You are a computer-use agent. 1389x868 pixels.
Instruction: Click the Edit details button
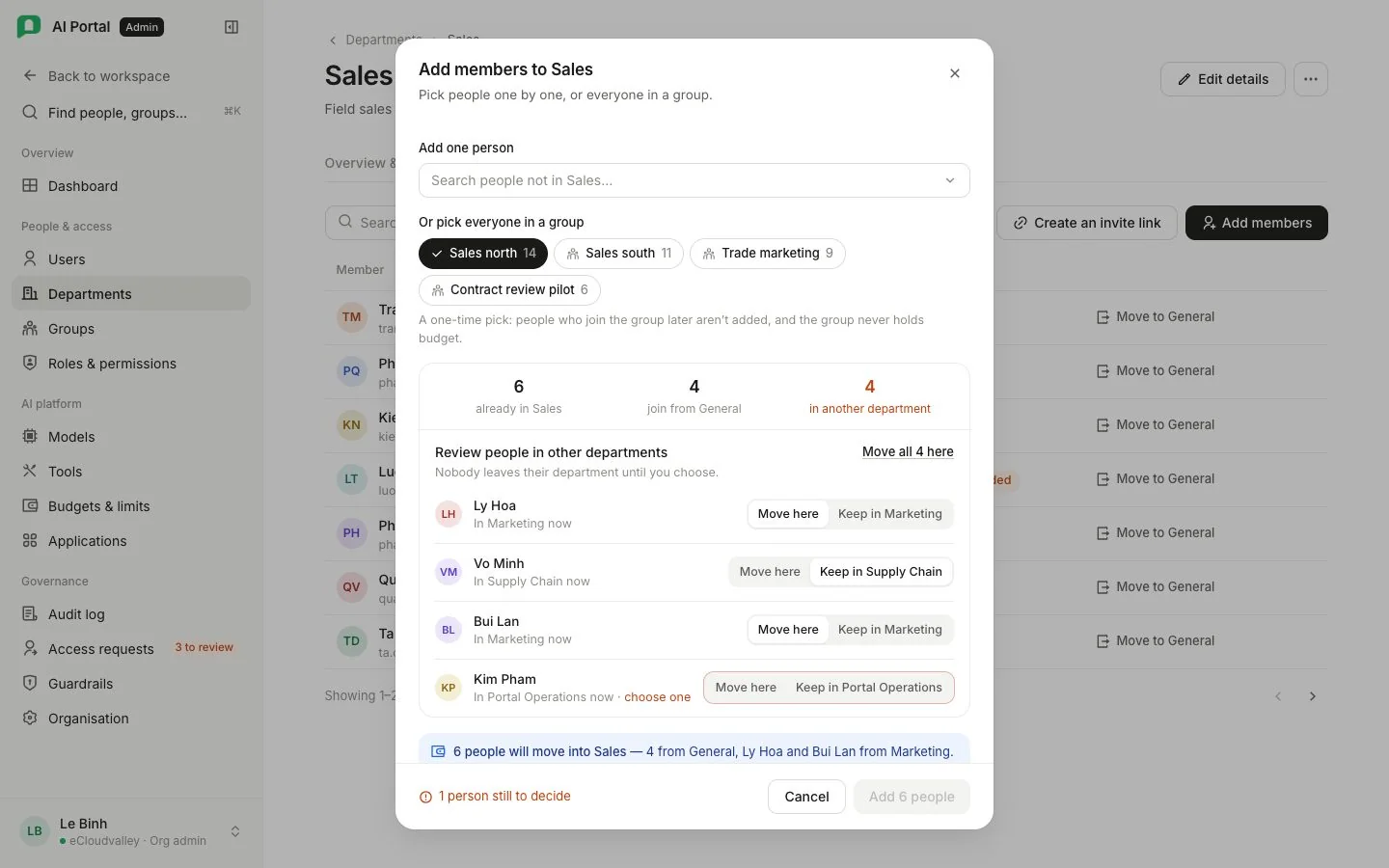[x=1222, y=79]
